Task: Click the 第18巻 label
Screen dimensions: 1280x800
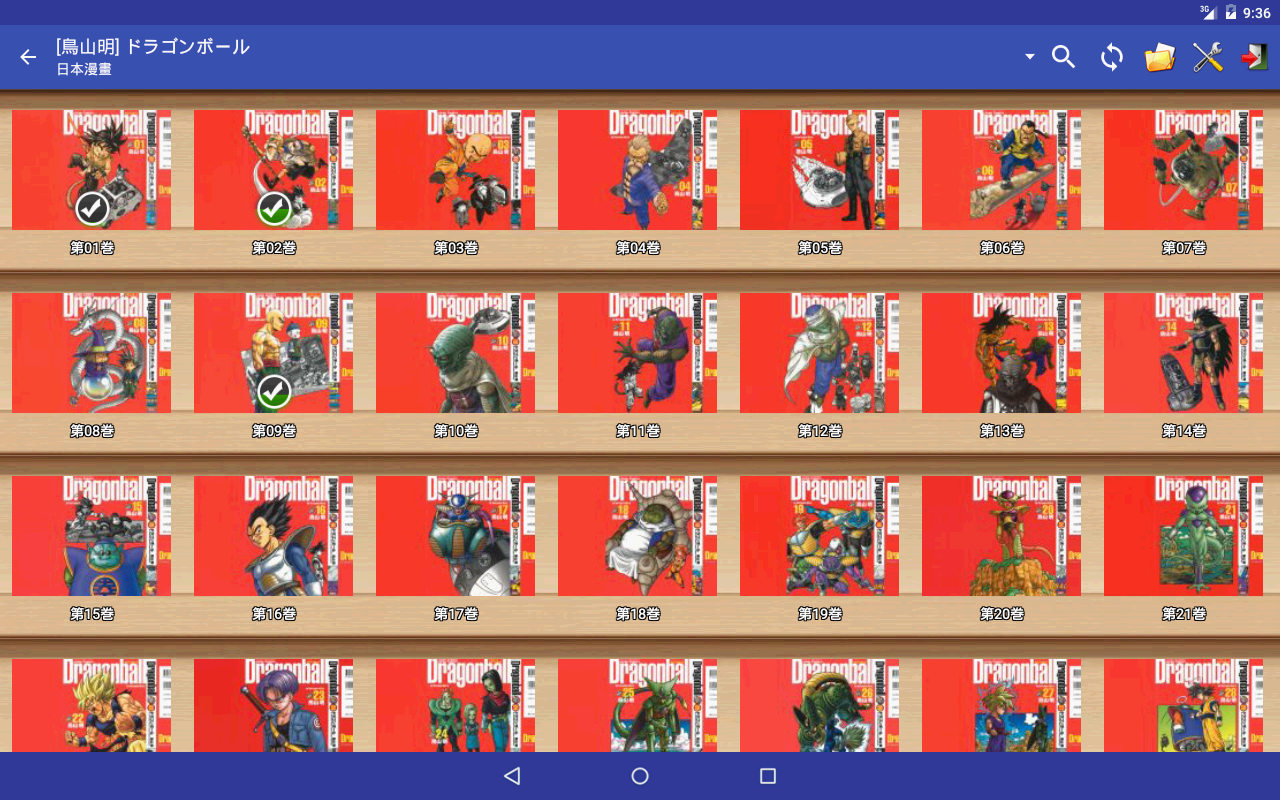Action: (638, 614)
